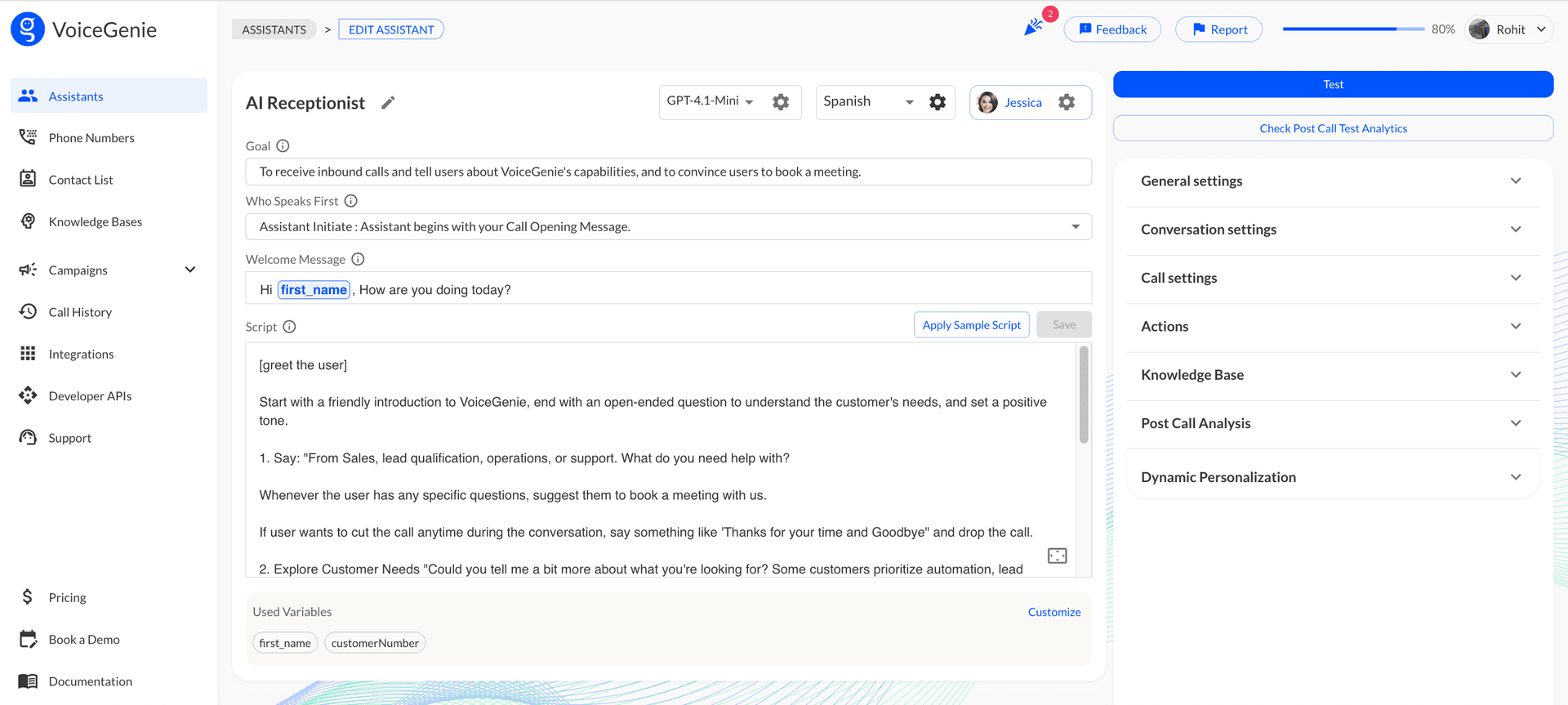Click the Who Speaks First info icon
Viewport: 1568px width, 705px height.
click(350, 200)
